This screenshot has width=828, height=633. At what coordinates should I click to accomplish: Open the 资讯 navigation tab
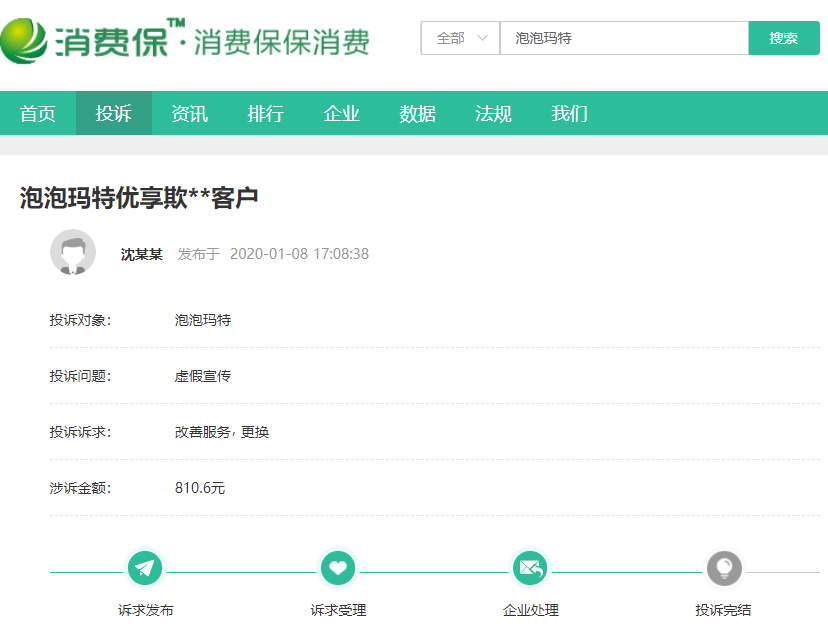190,114
